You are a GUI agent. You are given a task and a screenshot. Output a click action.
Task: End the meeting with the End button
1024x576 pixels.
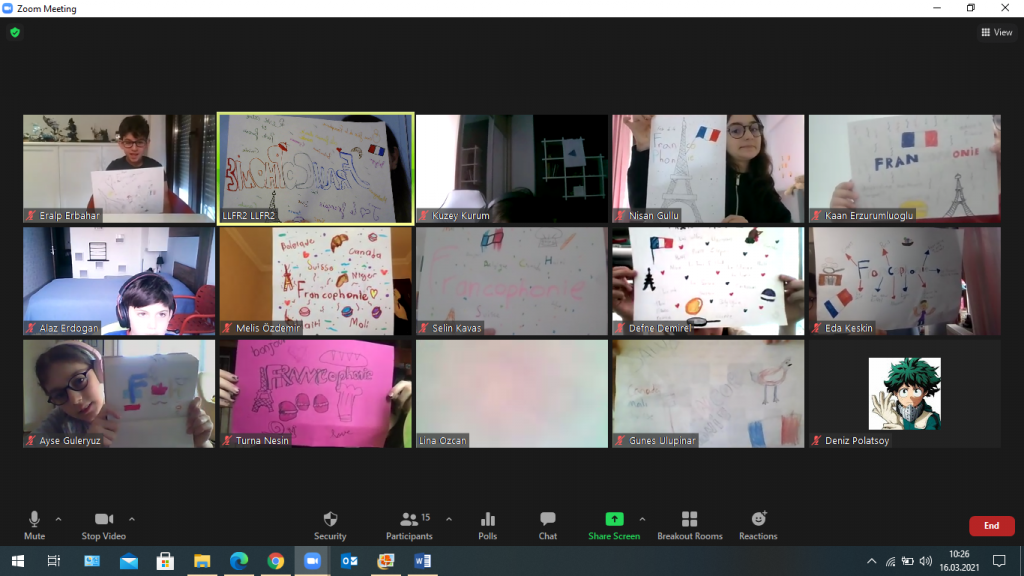[x=991, y=526]
